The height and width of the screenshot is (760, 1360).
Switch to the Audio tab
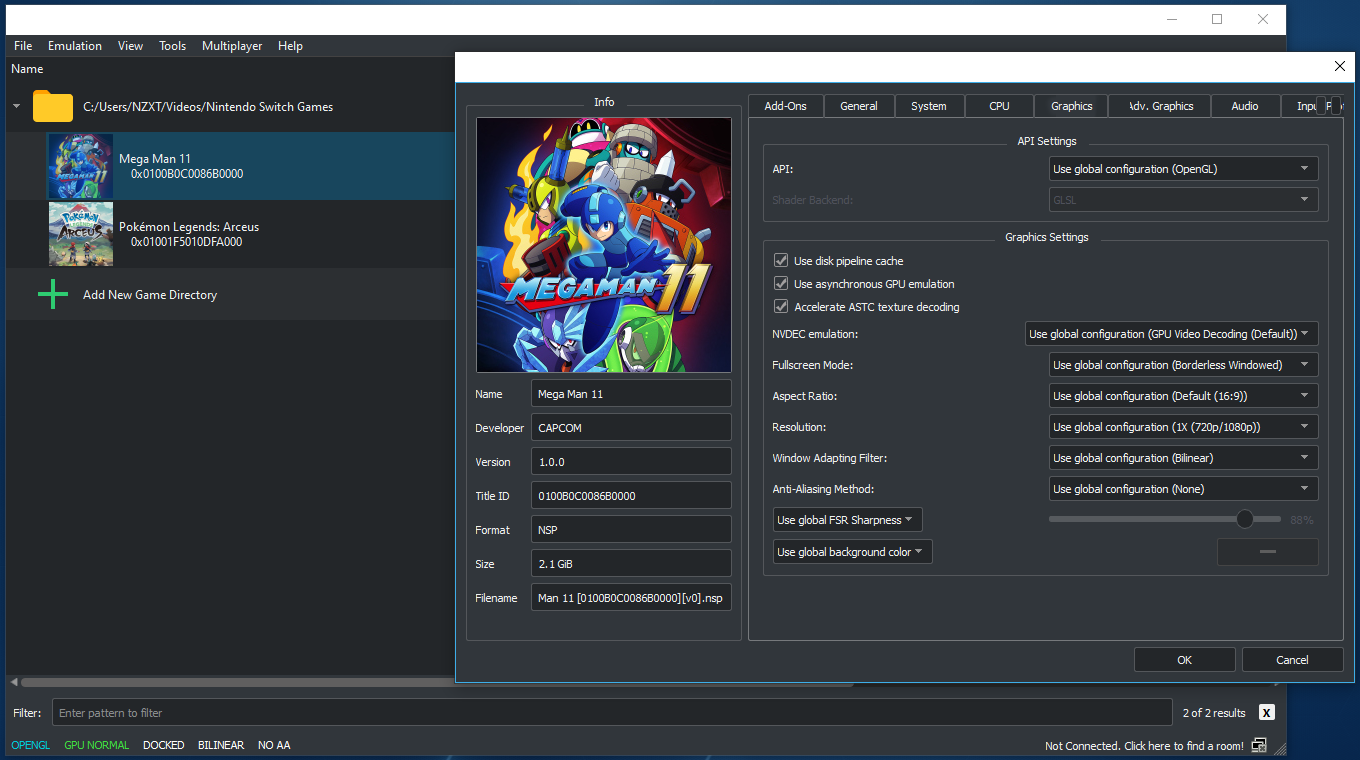coord(1245,106)
